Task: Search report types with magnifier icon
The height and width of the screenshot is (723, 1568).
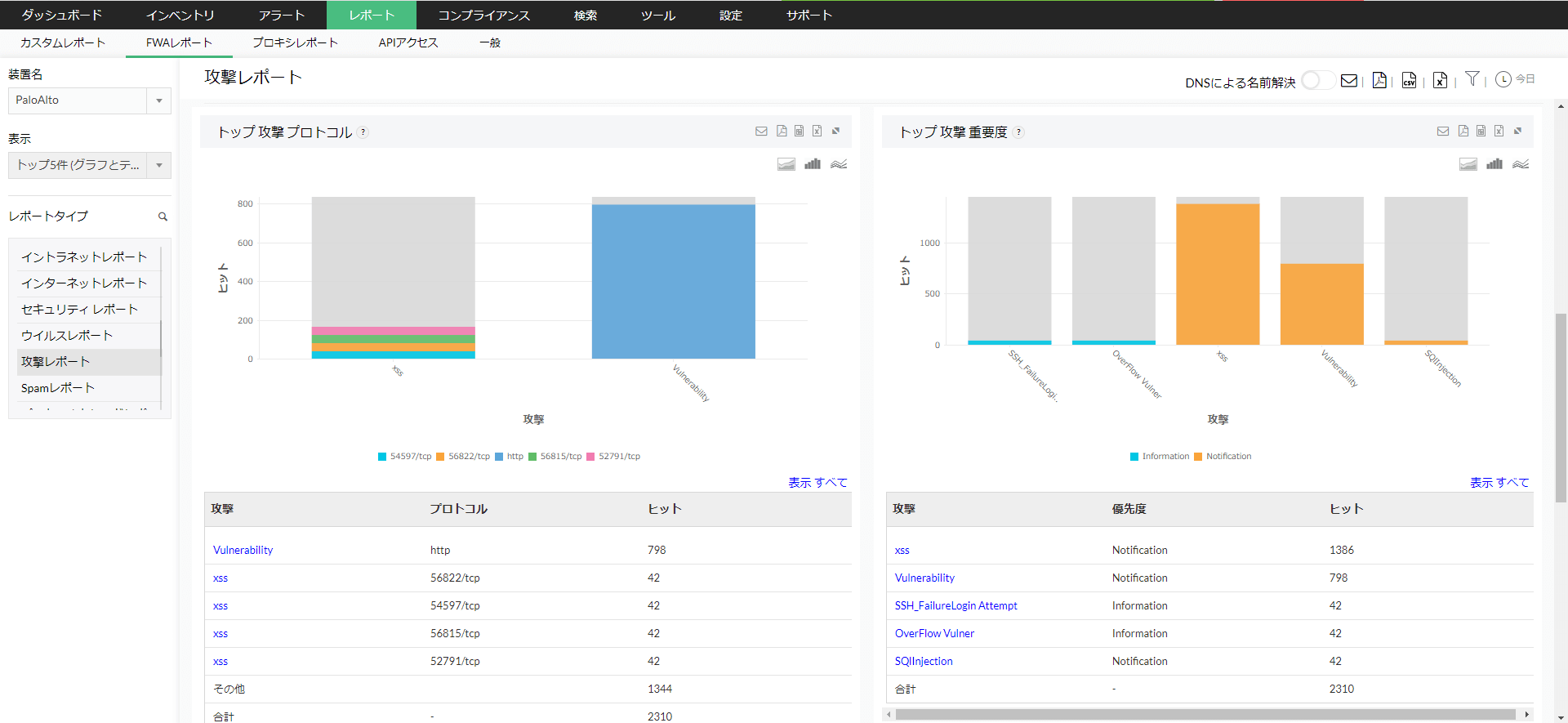Action: 163,216
